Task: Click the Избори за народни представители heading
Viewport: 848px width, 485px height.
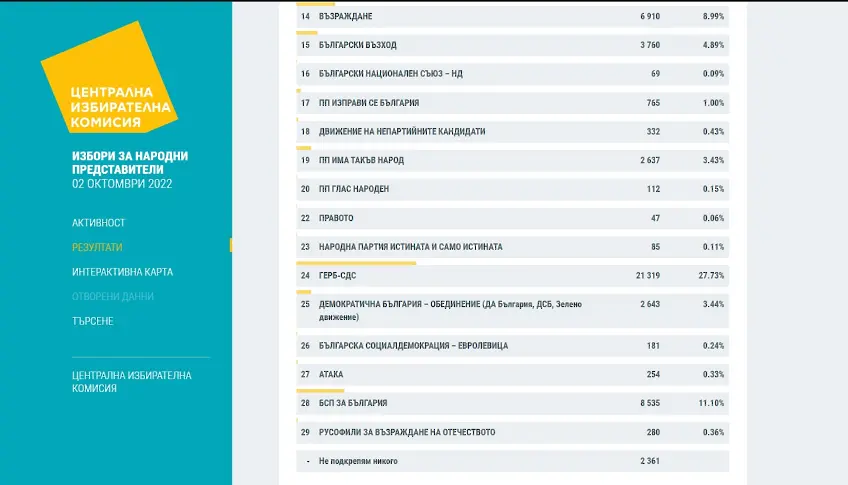Action: point(130,162)
